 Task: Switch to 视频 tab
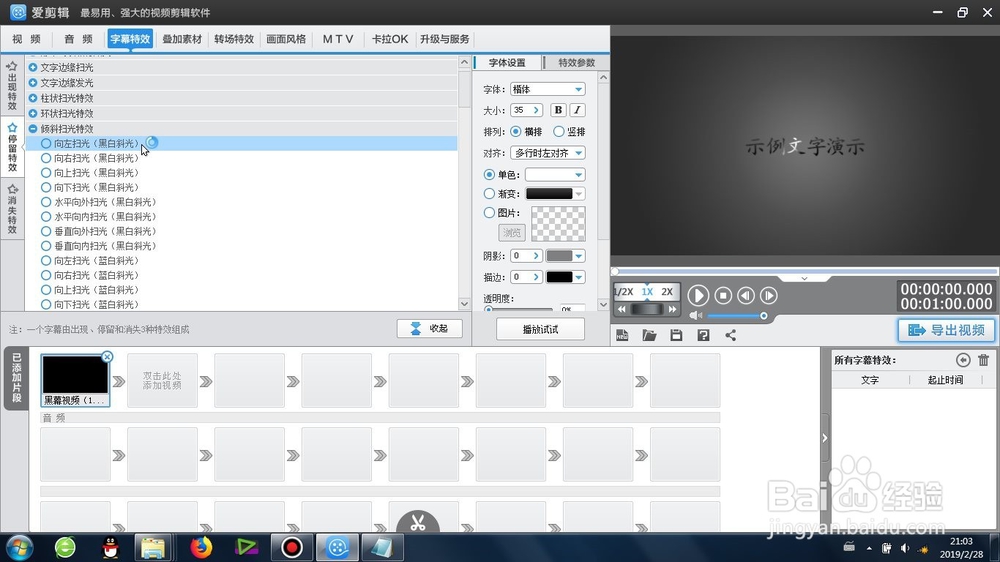26,39
